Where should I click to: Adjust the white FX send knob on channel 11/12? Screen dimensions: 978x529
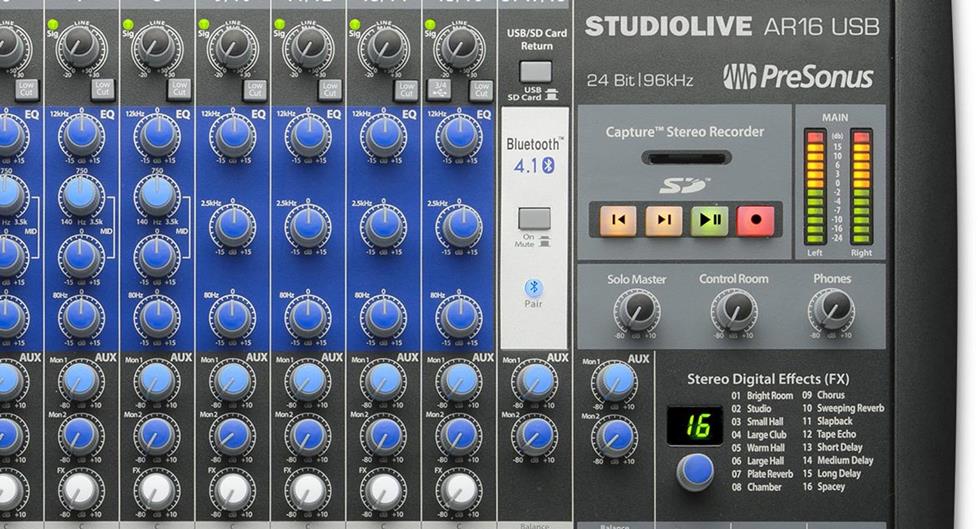click(x=308, y=490)
